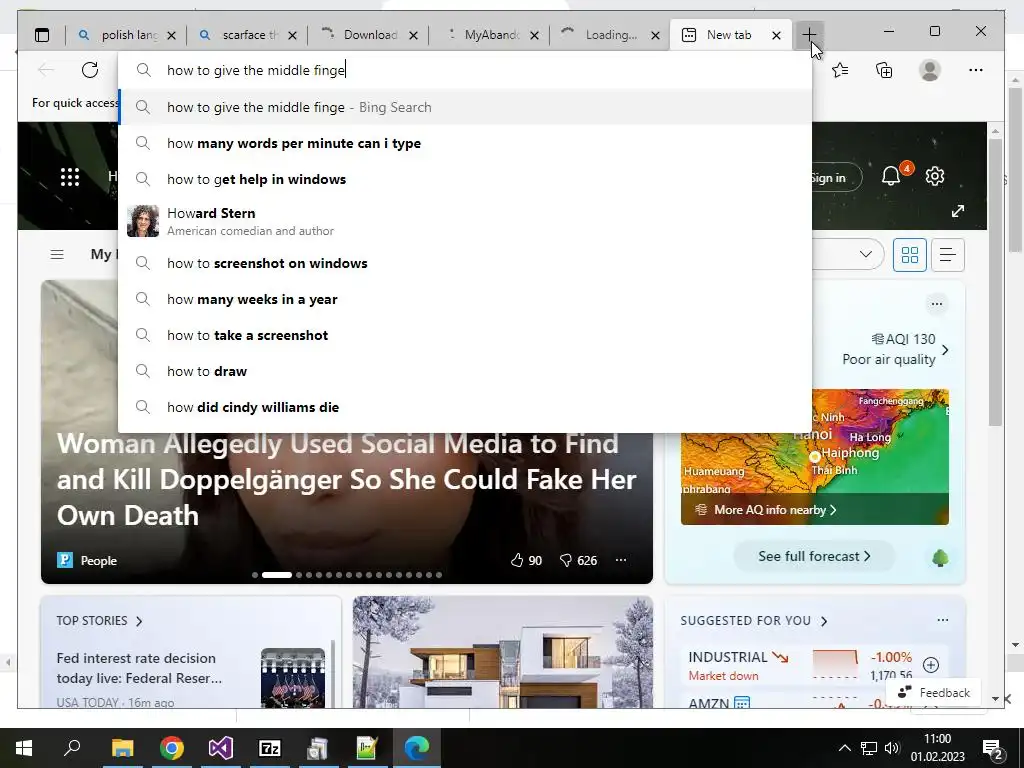Switch to grid layout view

910,255
